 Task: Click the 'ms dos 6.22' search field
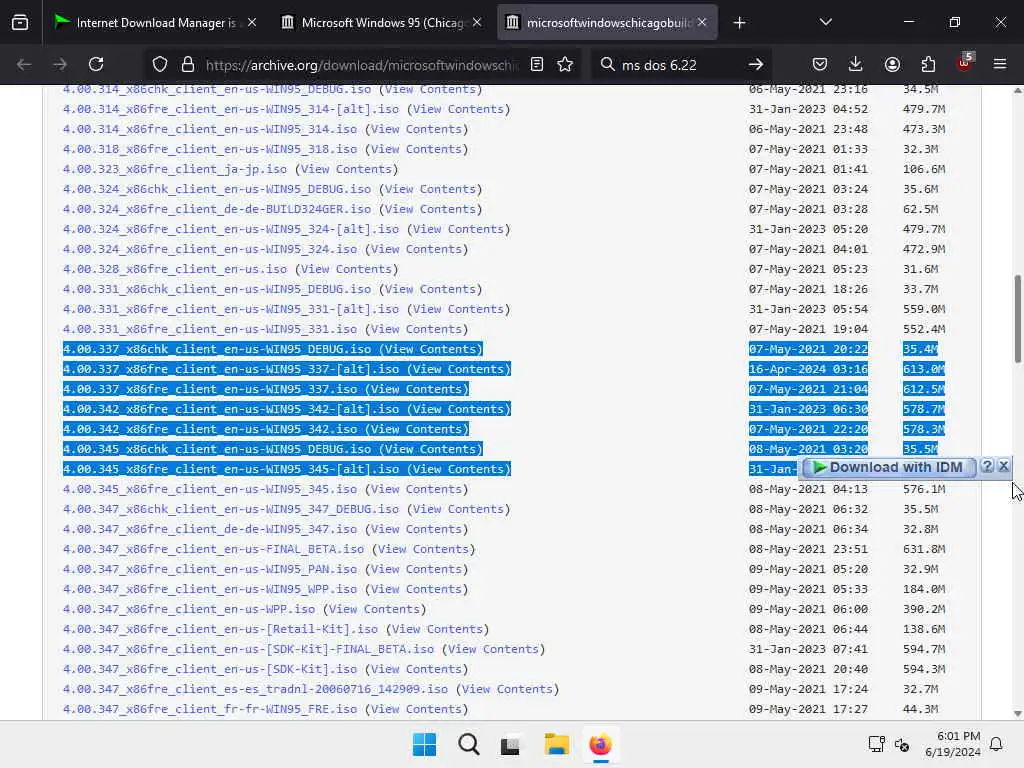(x=679, y=65)
